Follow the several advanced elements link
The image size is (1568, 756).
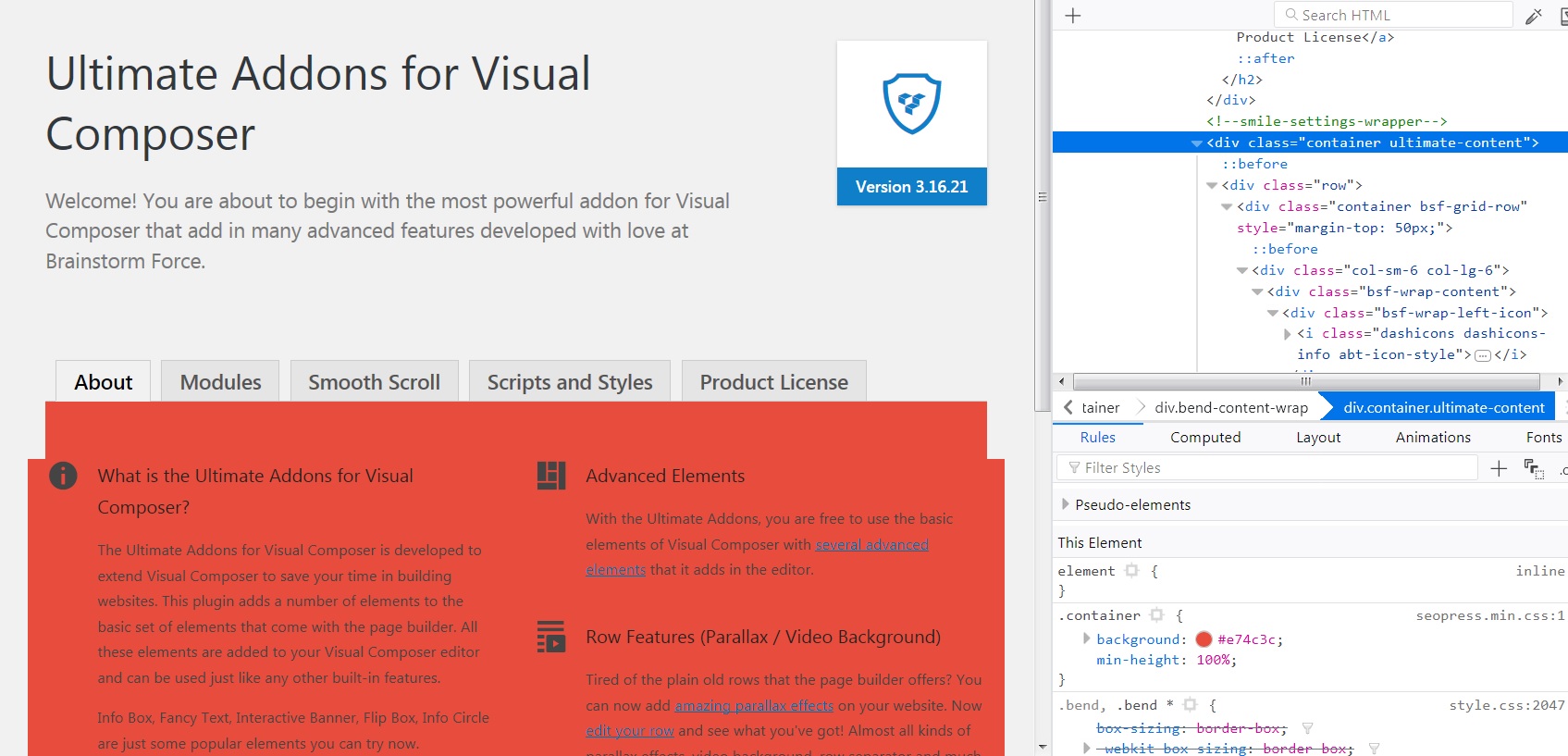pyautogui.click(x=871, y=545)
